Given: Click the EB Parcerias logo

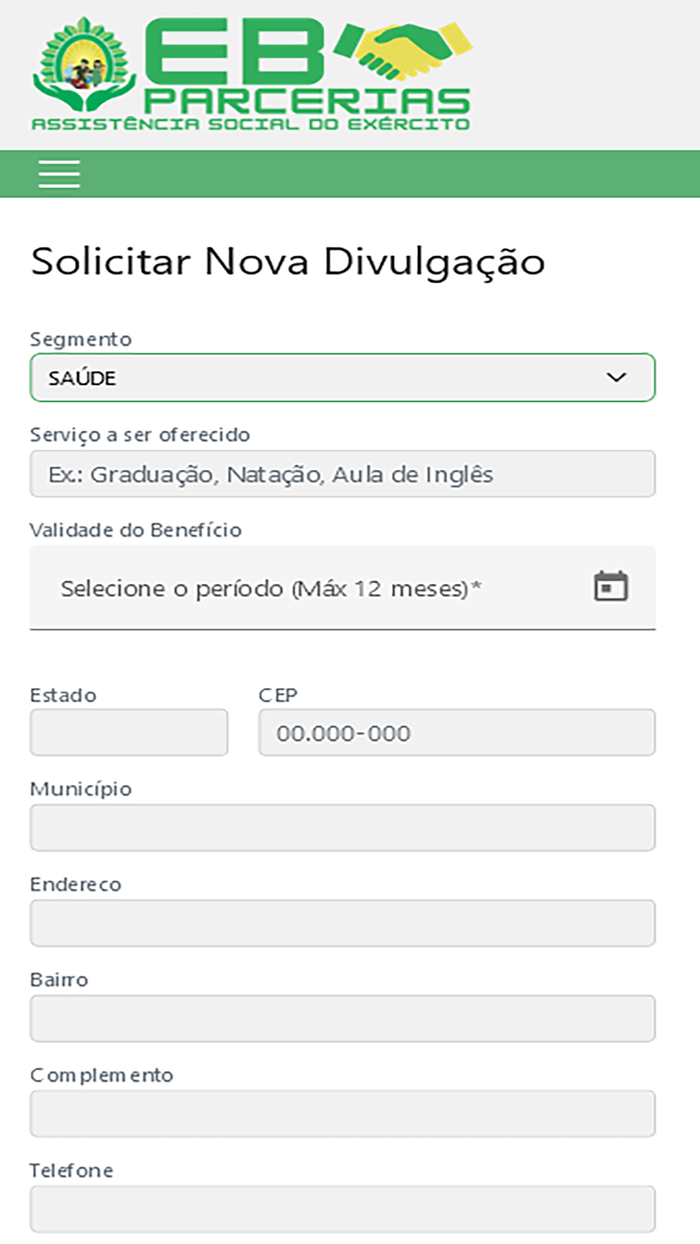Looking at the screenshot, I should click(240, 70).
